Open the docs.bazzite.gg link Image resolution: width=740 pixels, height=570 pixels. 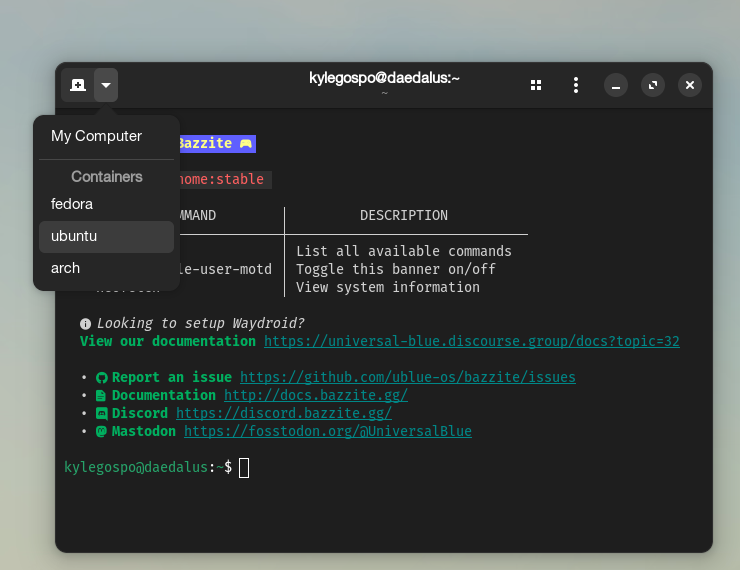pos(316,395)
